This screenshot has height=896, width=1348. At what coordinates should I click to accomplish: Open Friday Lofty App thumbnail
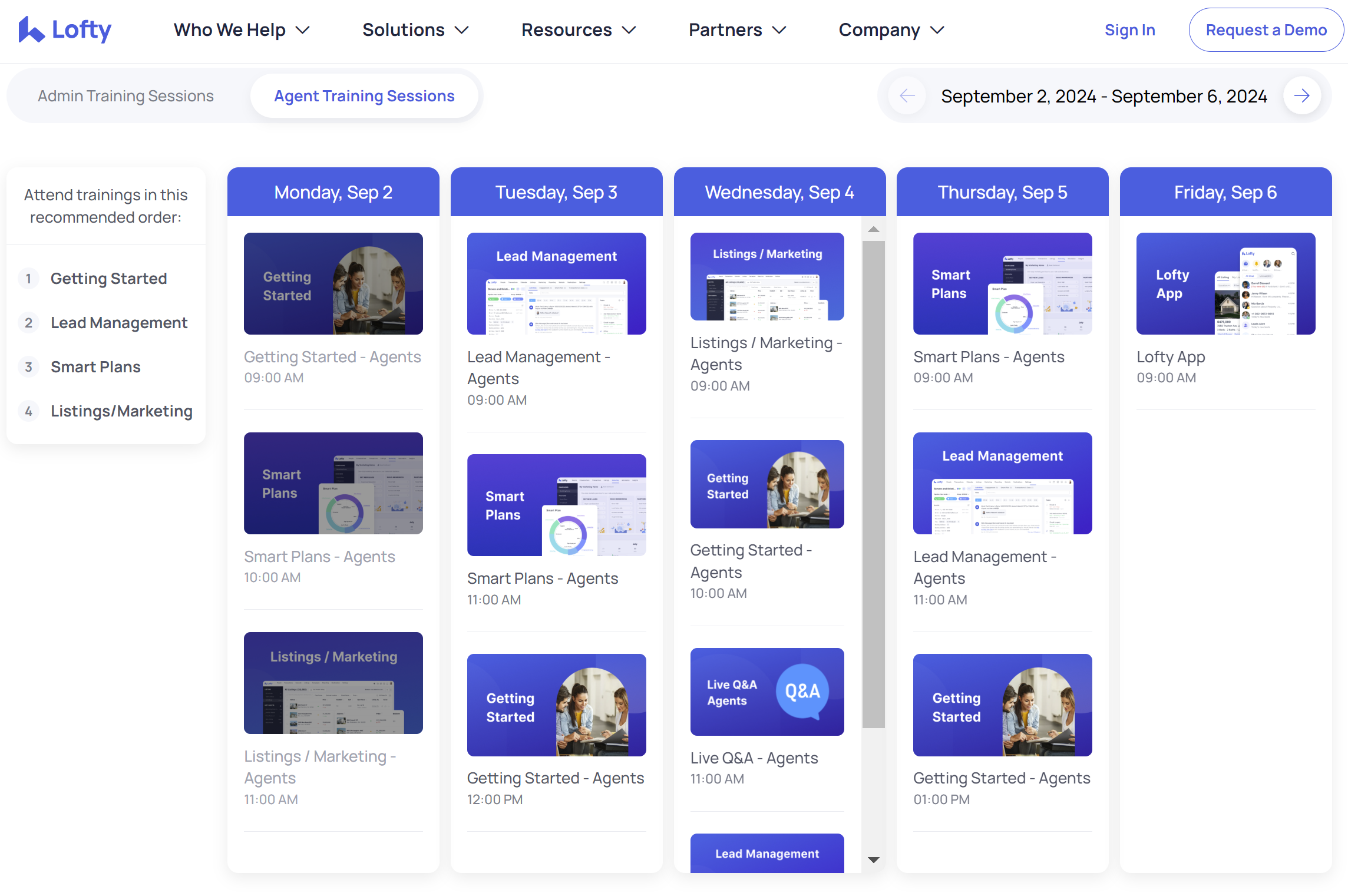1226,283
